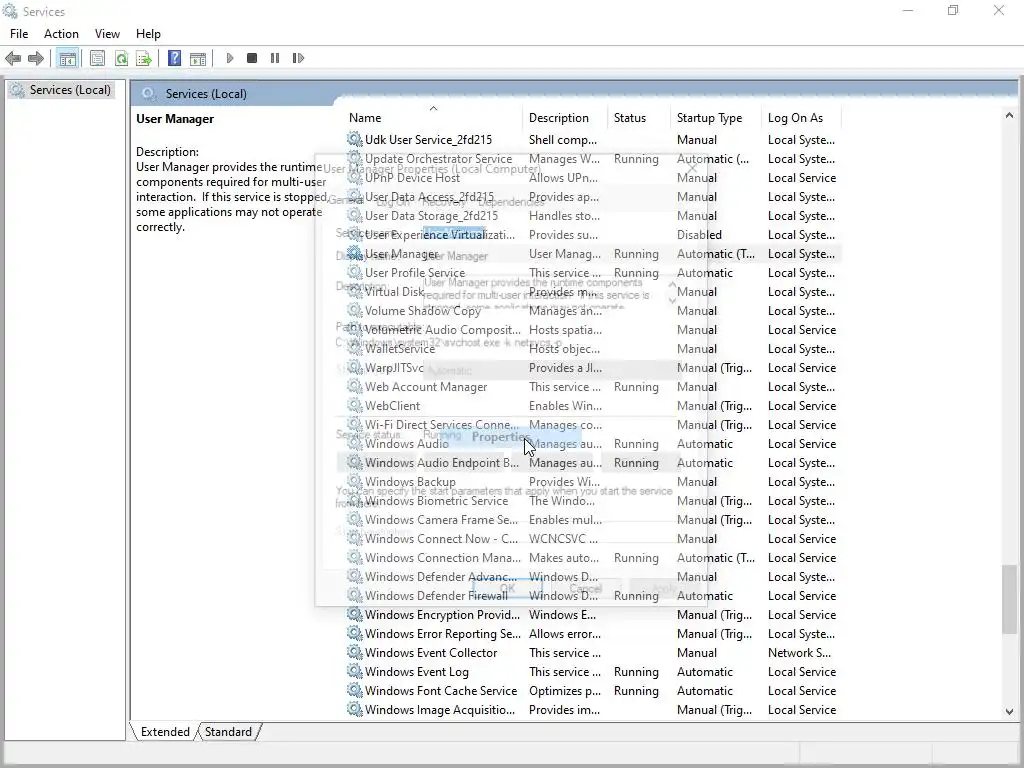The width and height of the screenshot is (1024, 768).
Task: Toggle the Show/Hide Action Pane icon
Action: click(198, 59)
